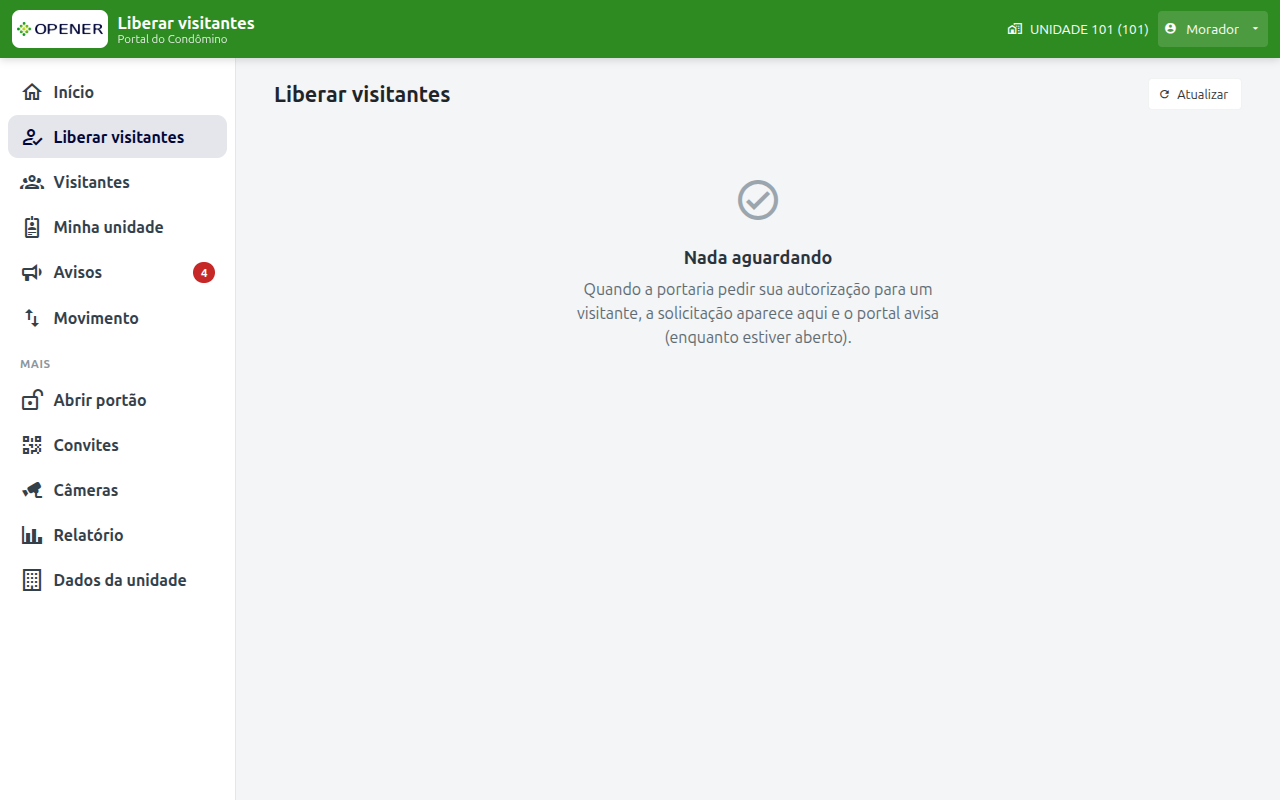
Task: Click the empty-state checkmark circle icon
Action: (x=758, y=200)
